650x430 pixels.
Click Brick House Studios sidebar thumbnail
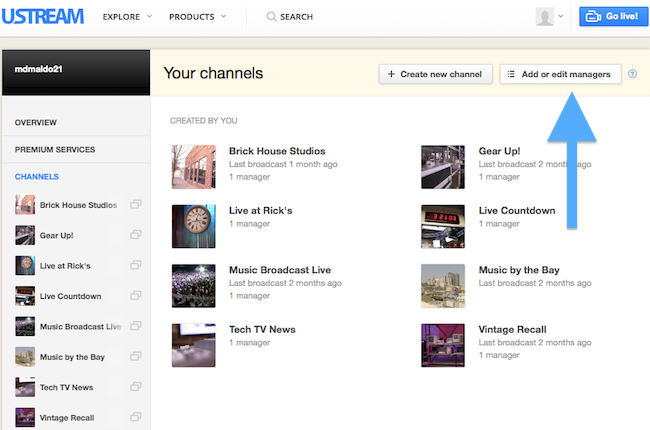pyautogui.click(x=25, y=204)
